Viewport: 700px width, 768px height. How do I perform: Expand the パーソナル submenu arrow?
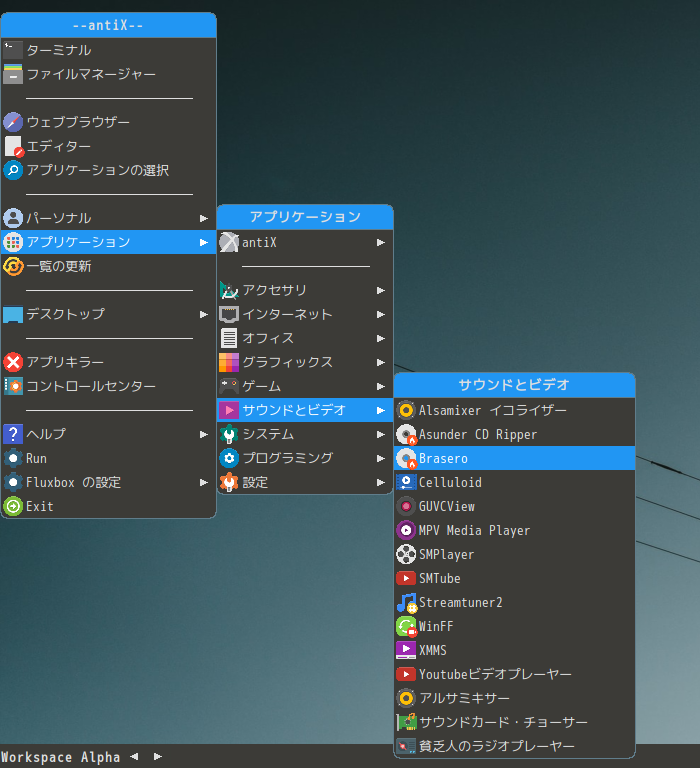[x=204, y=218]
